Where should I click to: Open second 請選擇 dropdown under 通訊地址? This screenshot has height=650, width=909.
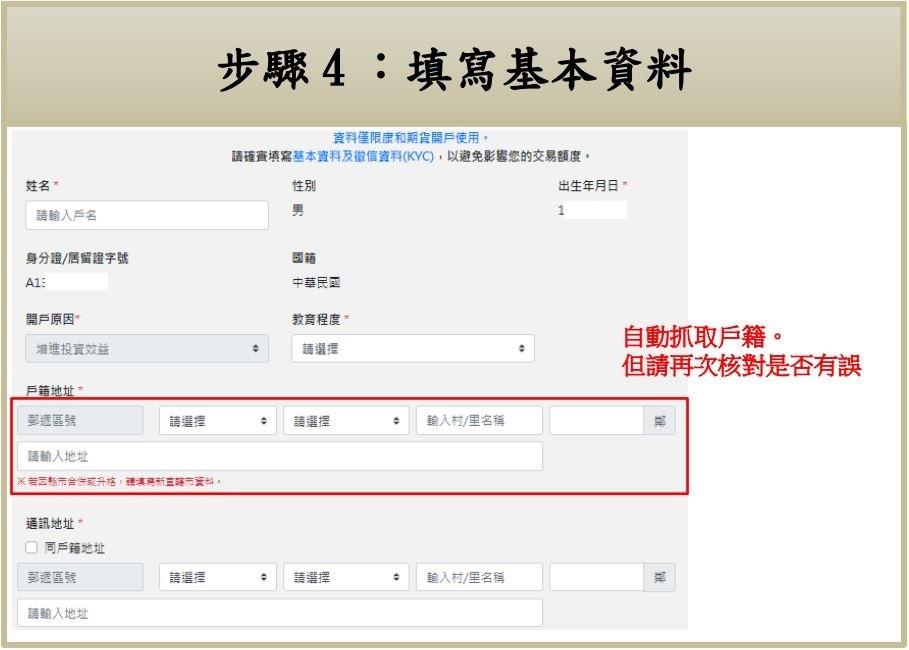point(346,577)
